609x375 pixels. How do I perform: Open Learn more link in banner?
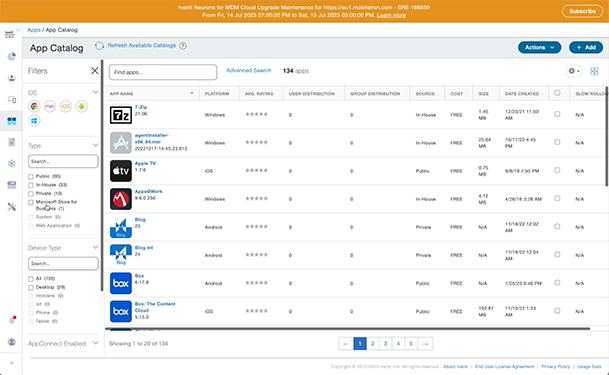pos(391,15)
